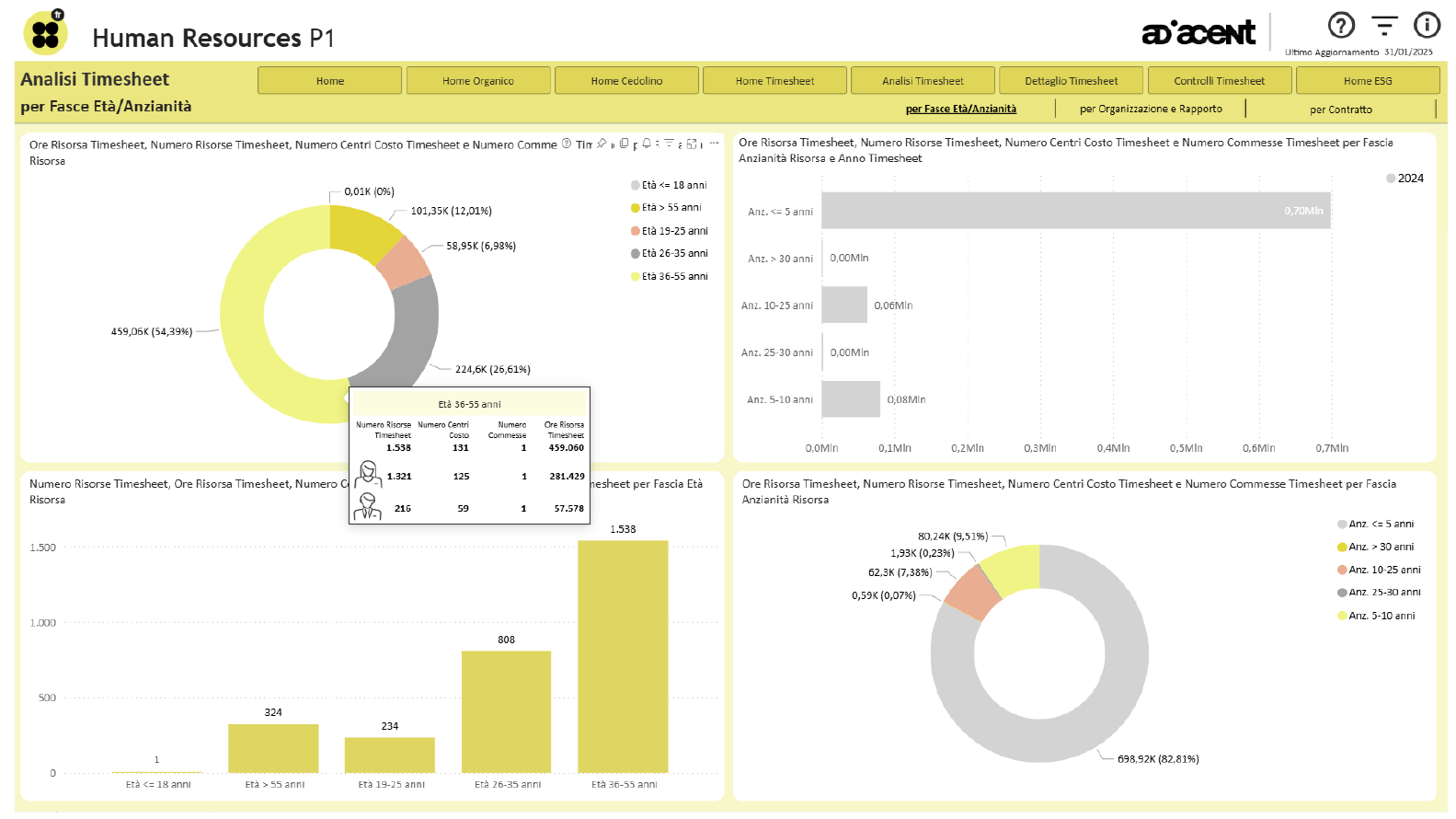Set alert with the bell icon
This screenshot has height=819, width=1456.
647,144
